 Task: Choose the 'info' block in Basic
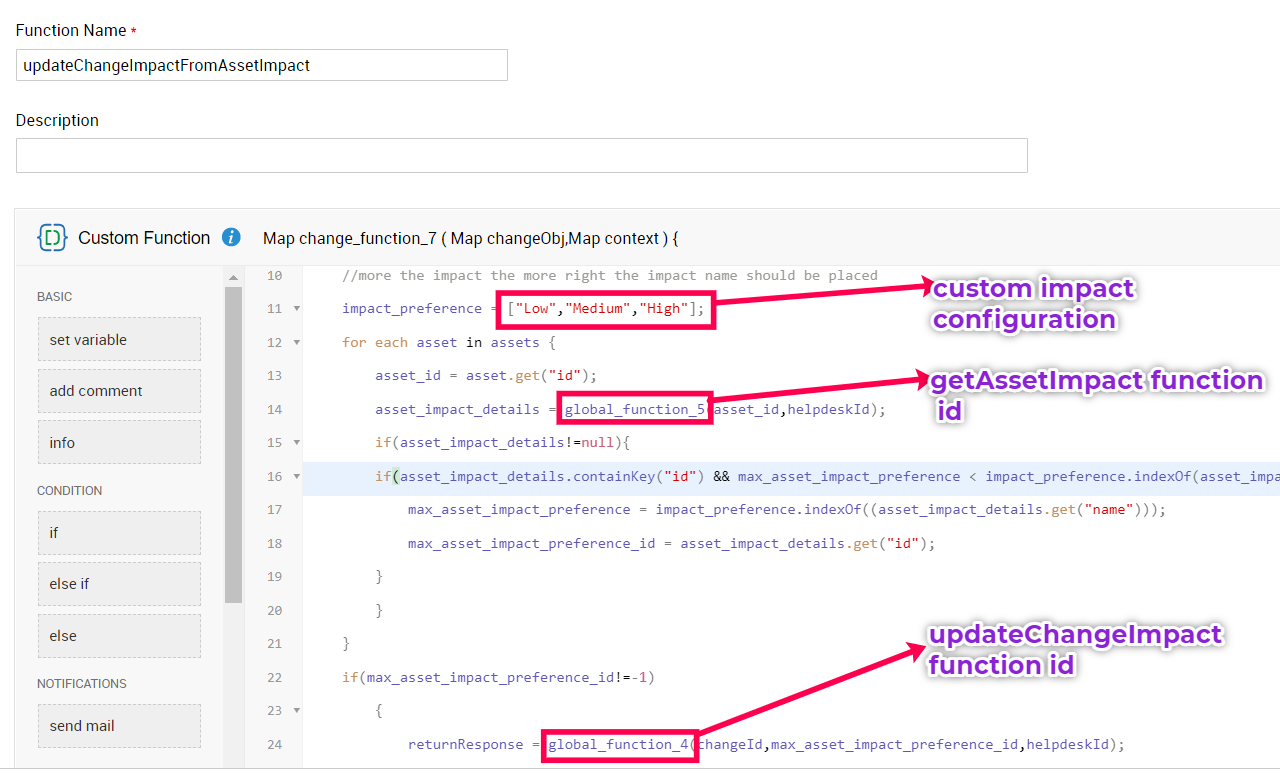119,442
